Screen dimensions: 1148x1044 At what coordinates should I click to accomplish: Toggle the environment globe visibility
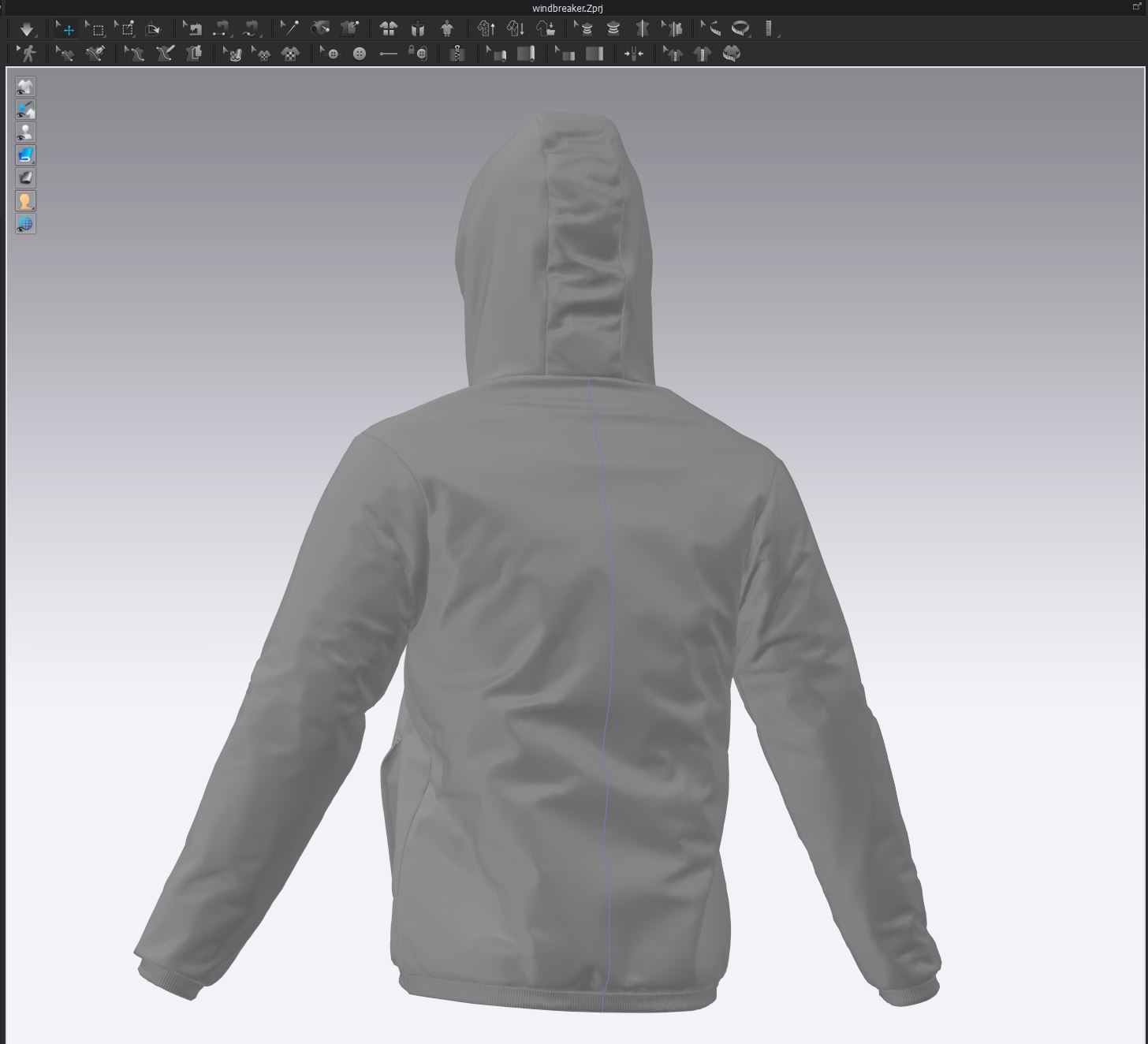(x=24, y=224)
